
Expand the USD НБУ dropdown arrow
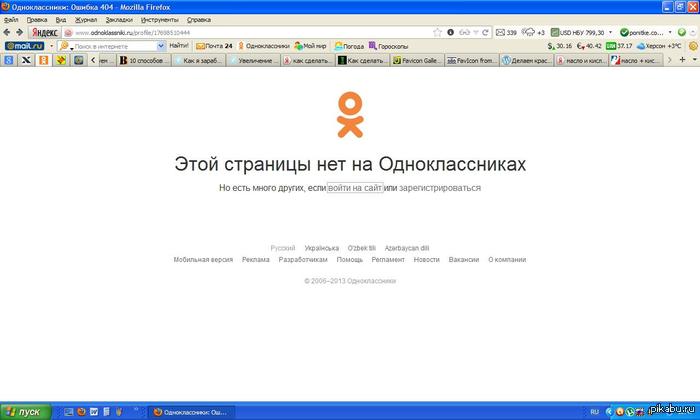(610, 32)
